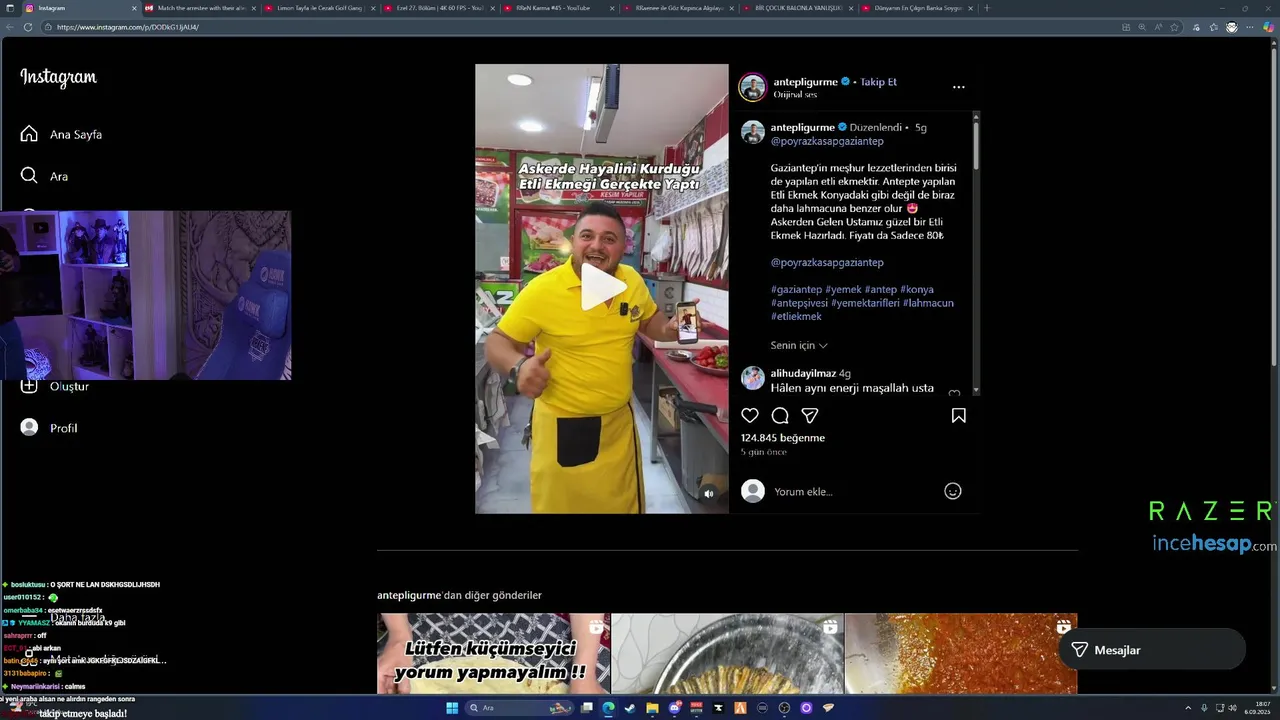Image resolution: width=1280 pixels, height=720 pixels.
Task: Open Microsoft Edge from taskbar
Action: tap(608, 708)
